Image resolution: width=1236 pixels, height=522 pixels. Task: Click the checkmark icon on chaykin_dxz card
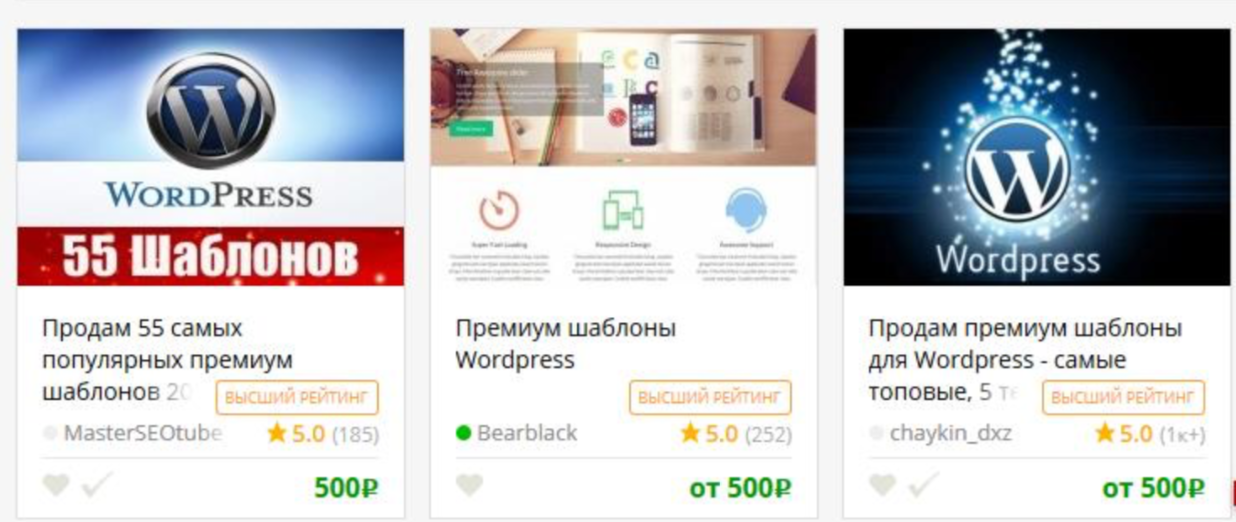[x=923, y=485]
